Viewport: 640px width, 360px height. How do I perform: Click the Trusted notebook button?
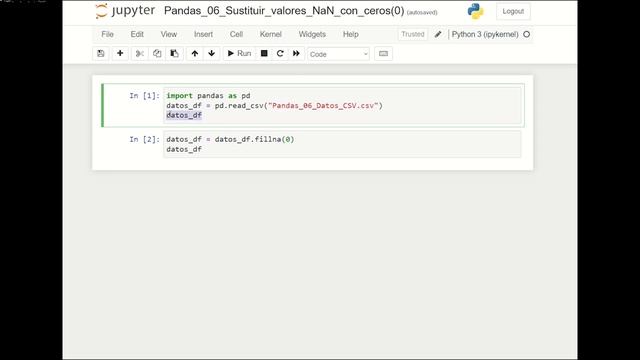413,34
